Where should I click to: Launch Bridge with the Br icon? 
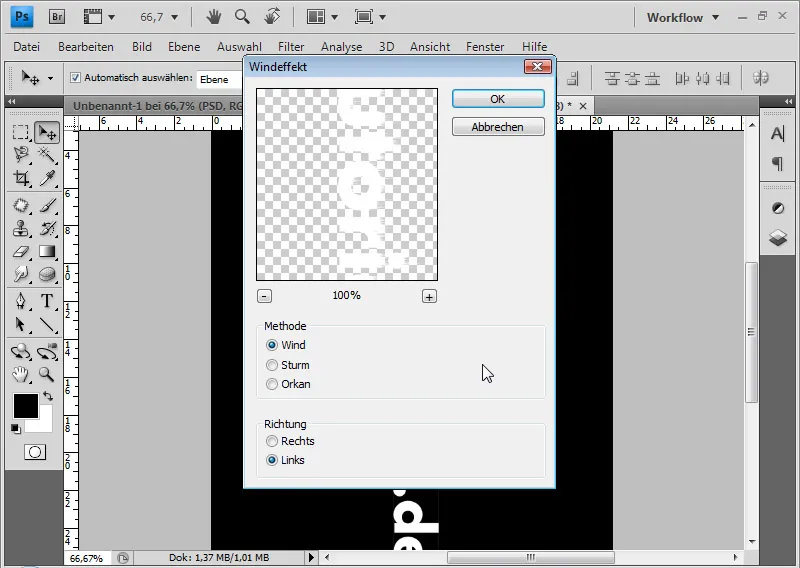pos(57,17)
